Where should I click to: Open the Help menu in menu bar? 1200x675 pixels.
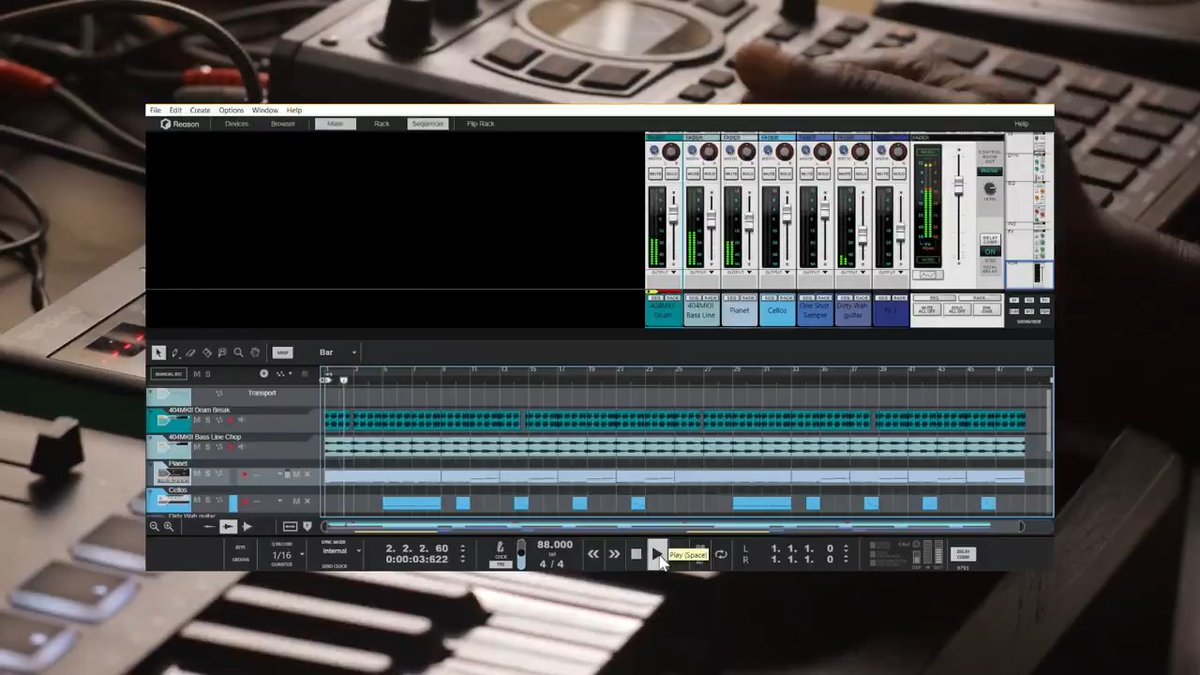coord(294,110)
